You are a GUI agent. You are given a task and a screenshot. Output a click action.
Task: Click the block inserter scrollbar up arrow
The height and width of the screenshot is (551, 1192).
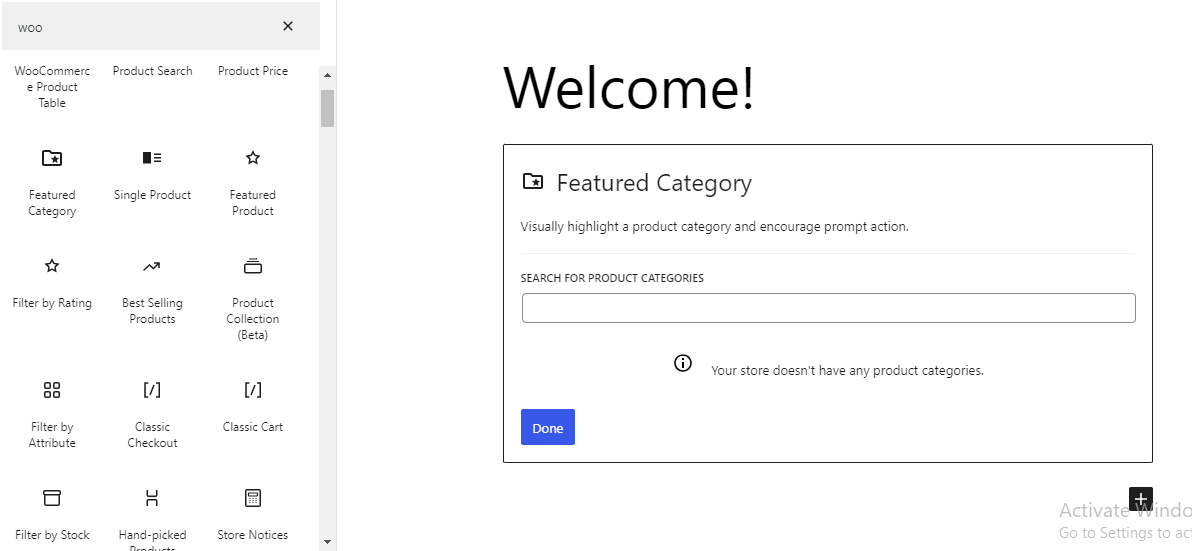point(327,76)
